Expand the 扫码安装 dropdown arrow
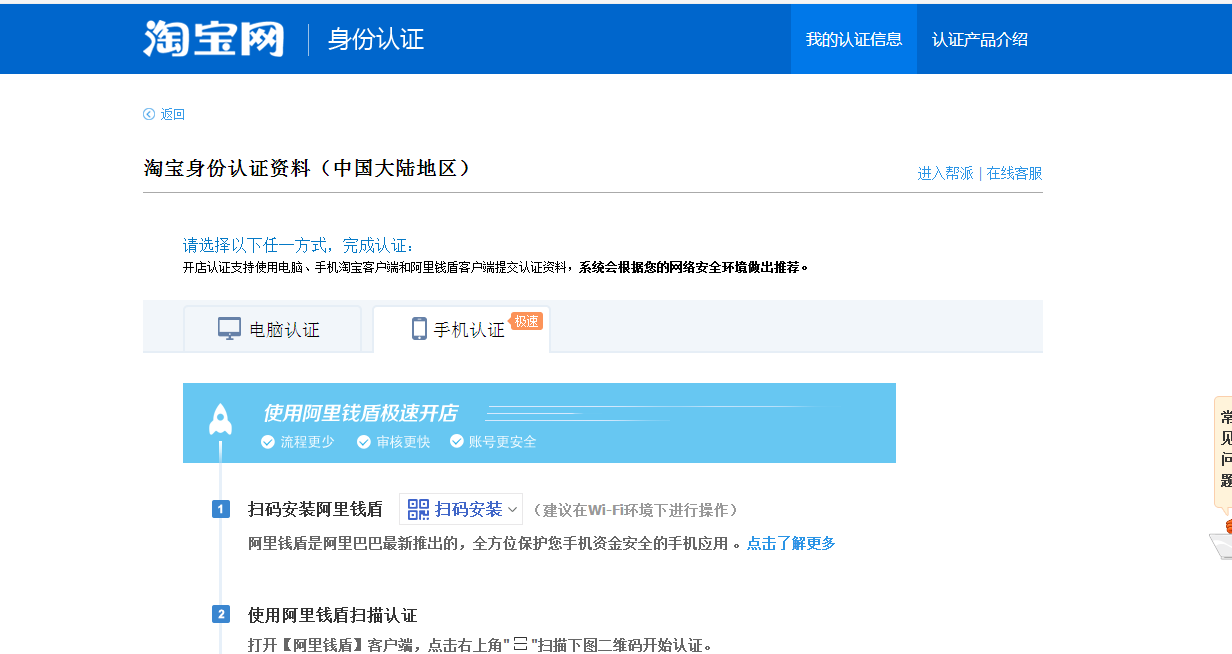Screen dimensions: 1232x654 [x=513, y=510]
